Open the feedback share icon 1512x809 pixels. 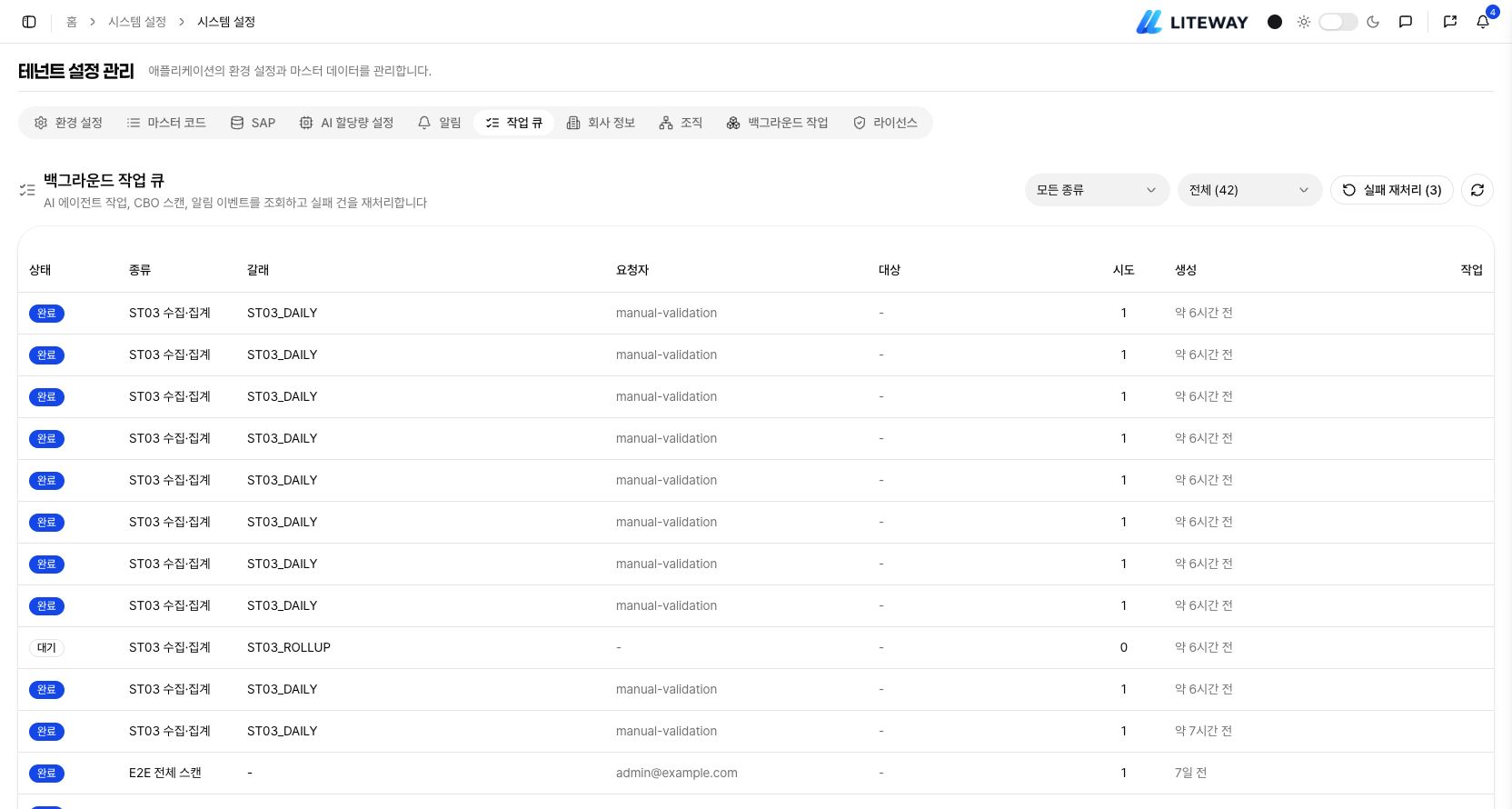tap(1450, 22)
